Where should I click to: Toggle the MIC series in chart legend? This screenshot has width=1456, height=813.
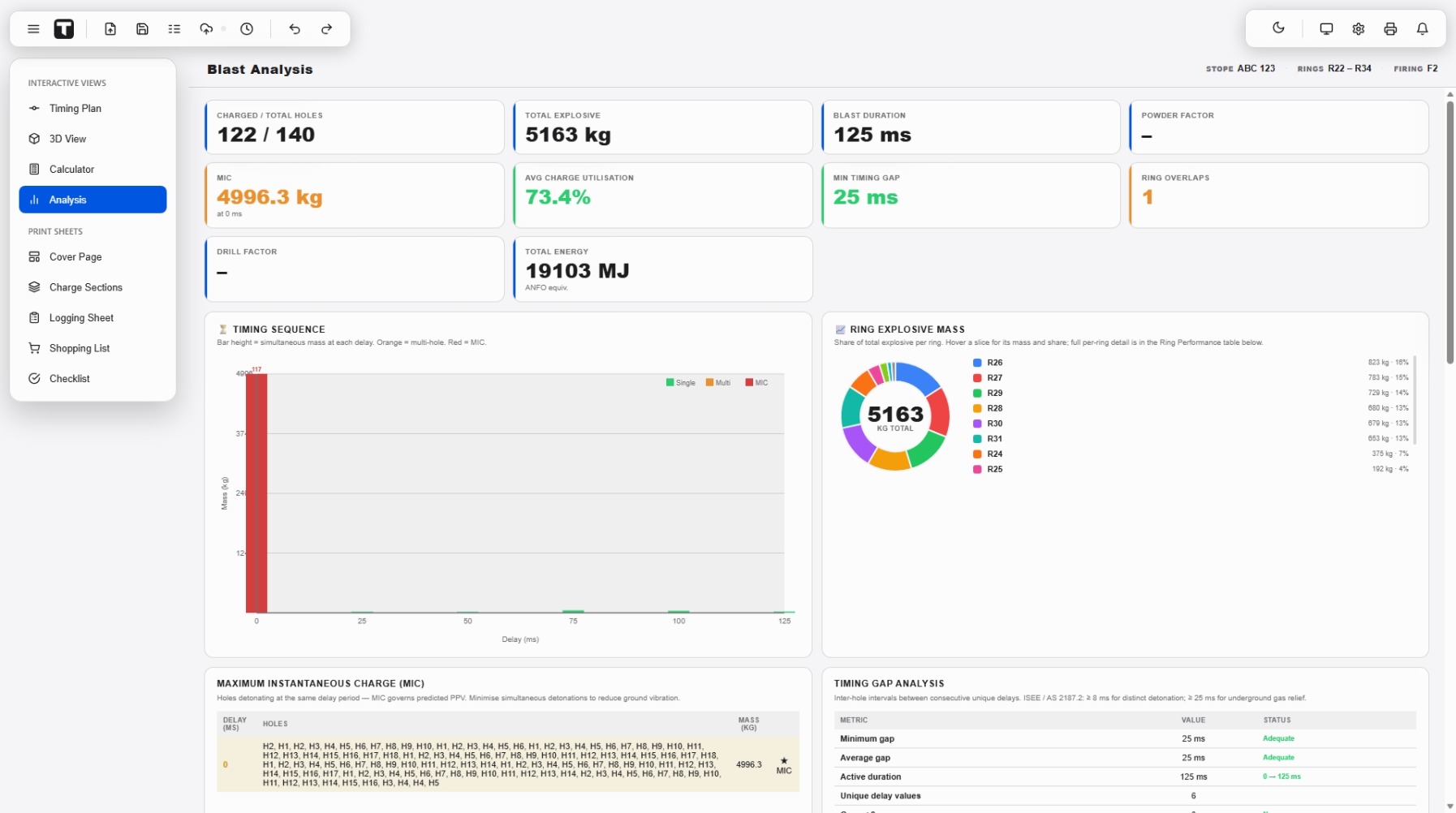pos(756,383)
